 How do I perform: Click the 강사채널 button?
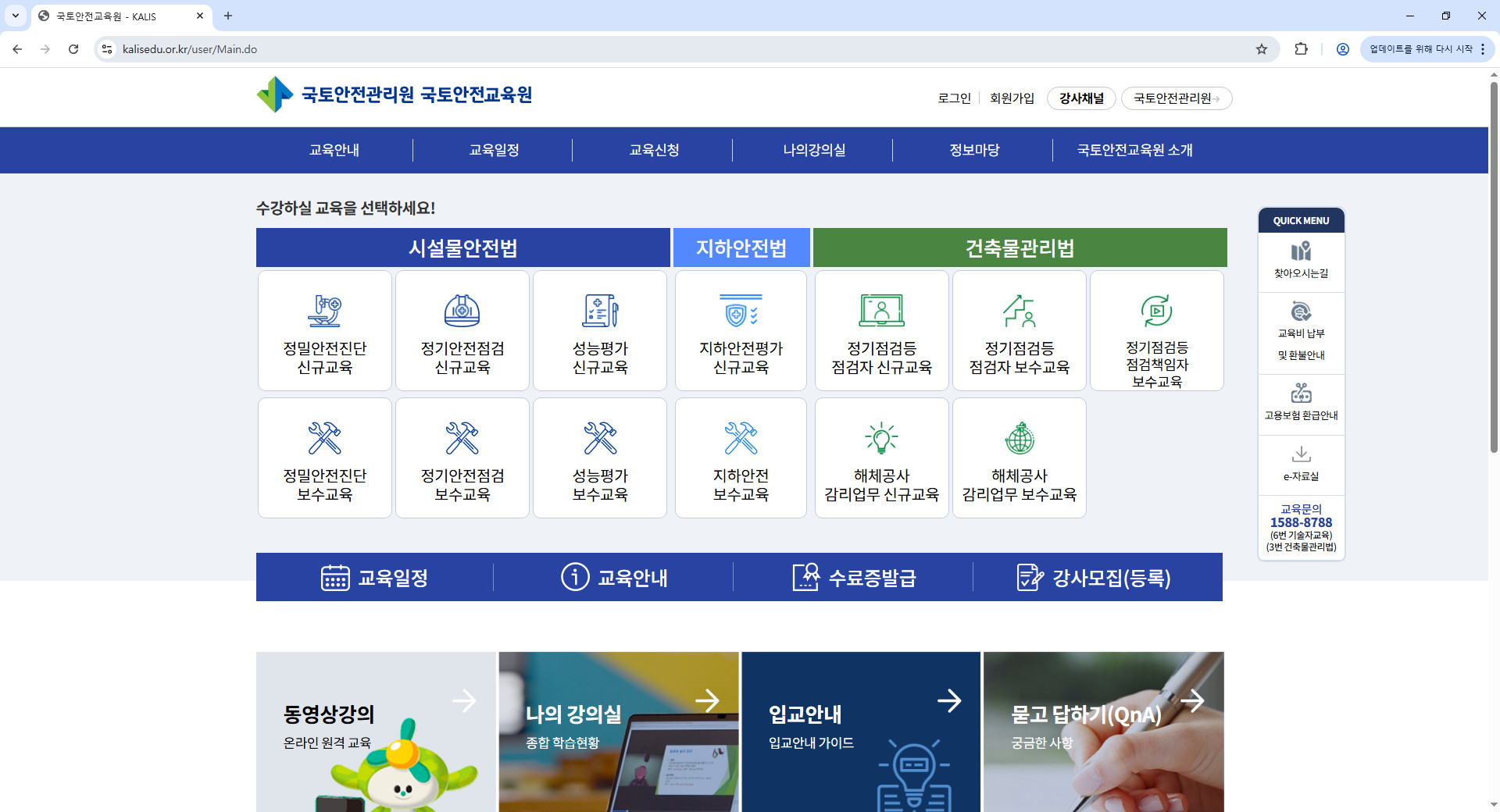click(x=1081, y=98)
